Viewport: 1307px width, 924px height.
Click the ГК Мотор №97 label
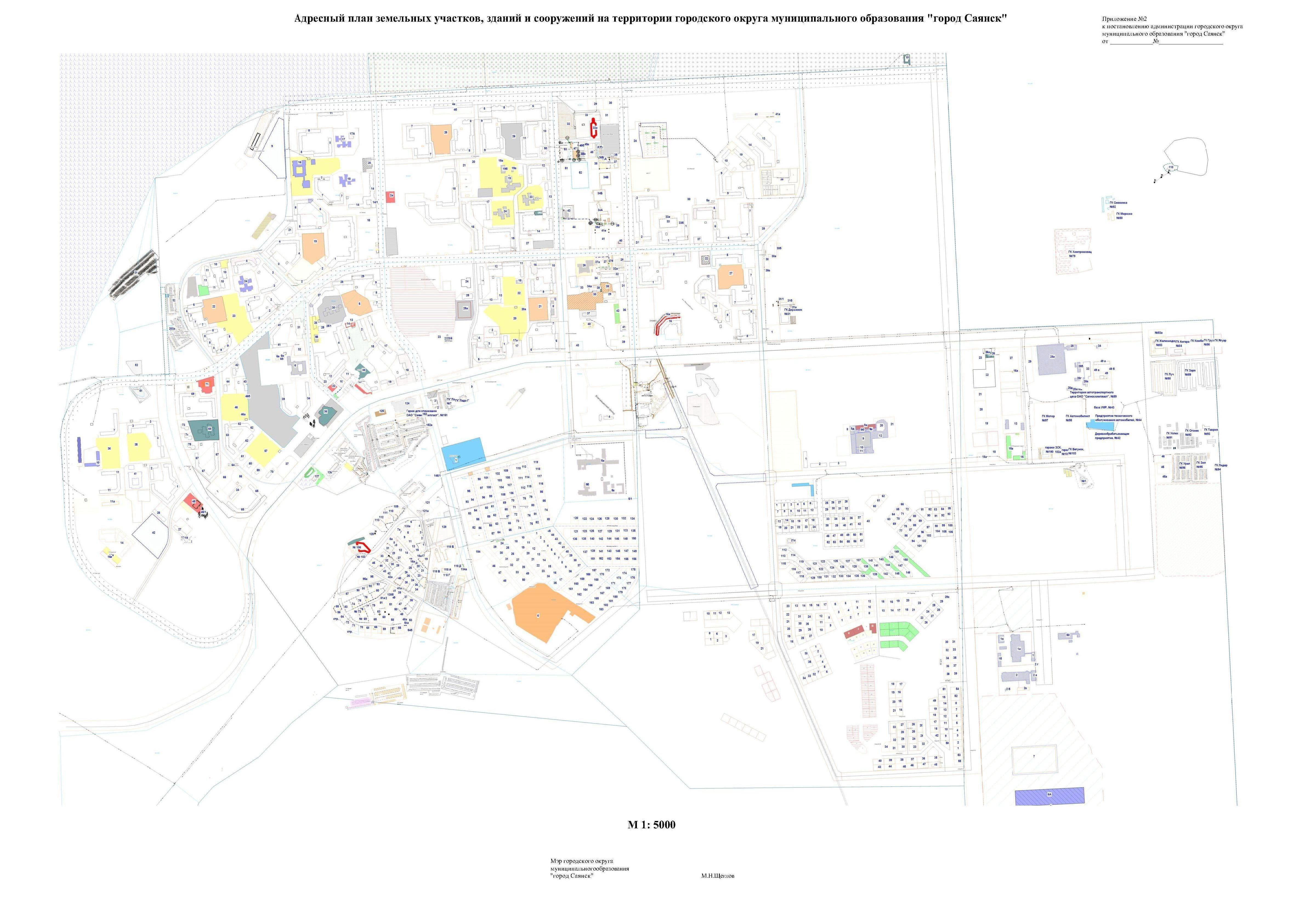click(x=1048, y=418)
